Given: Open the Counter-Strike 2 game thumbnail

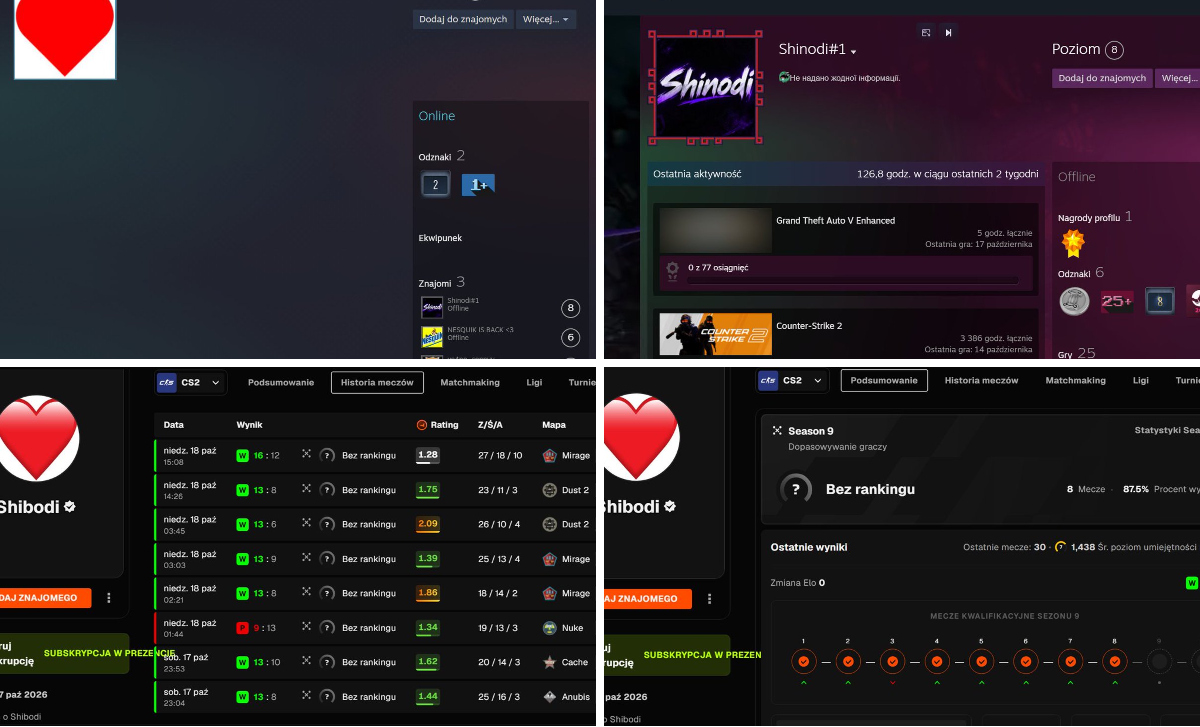Looking at the screenshot, I should click(715, 334).
